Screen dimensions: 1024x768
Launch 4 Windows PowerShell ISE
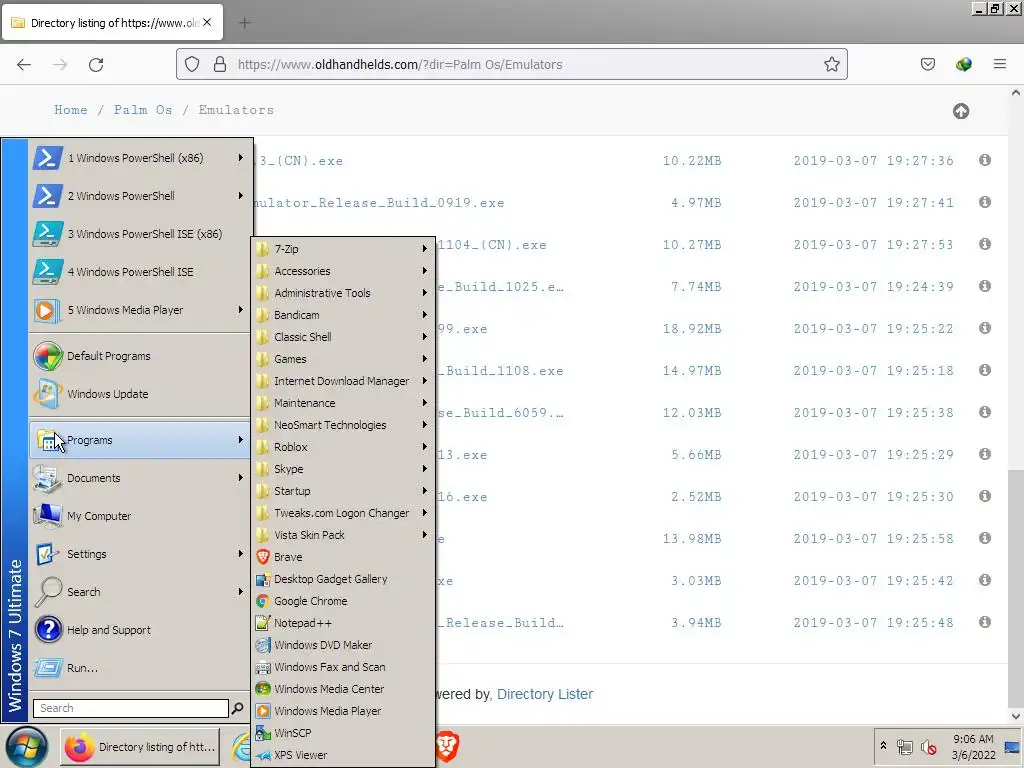(x=140, y=272)
